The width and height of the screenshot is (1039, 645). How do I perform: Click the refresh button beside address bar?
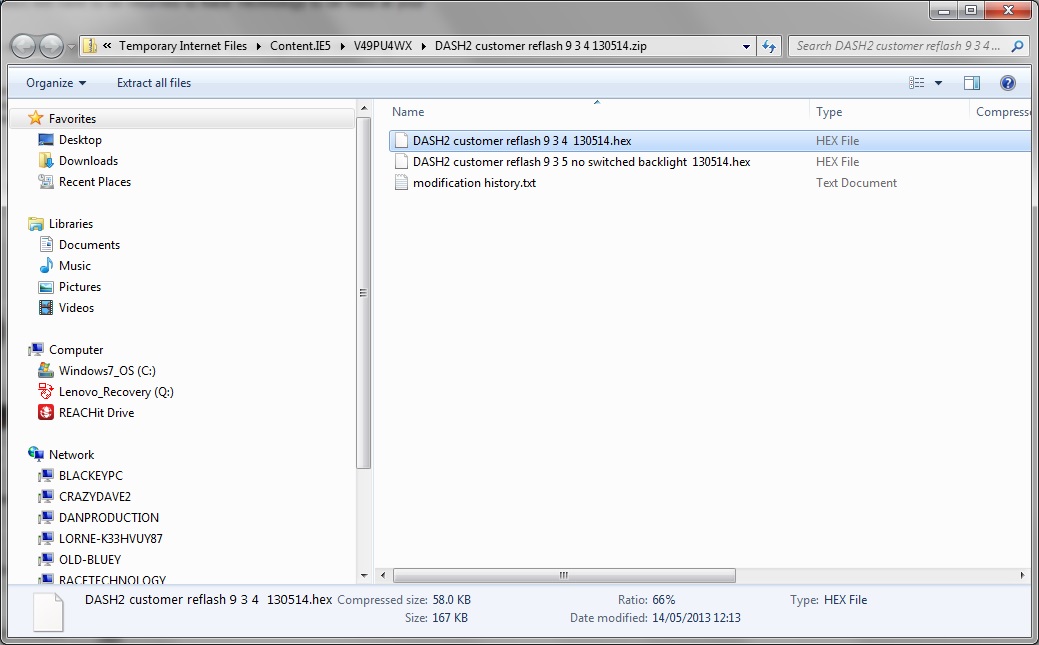pos(769,46)
